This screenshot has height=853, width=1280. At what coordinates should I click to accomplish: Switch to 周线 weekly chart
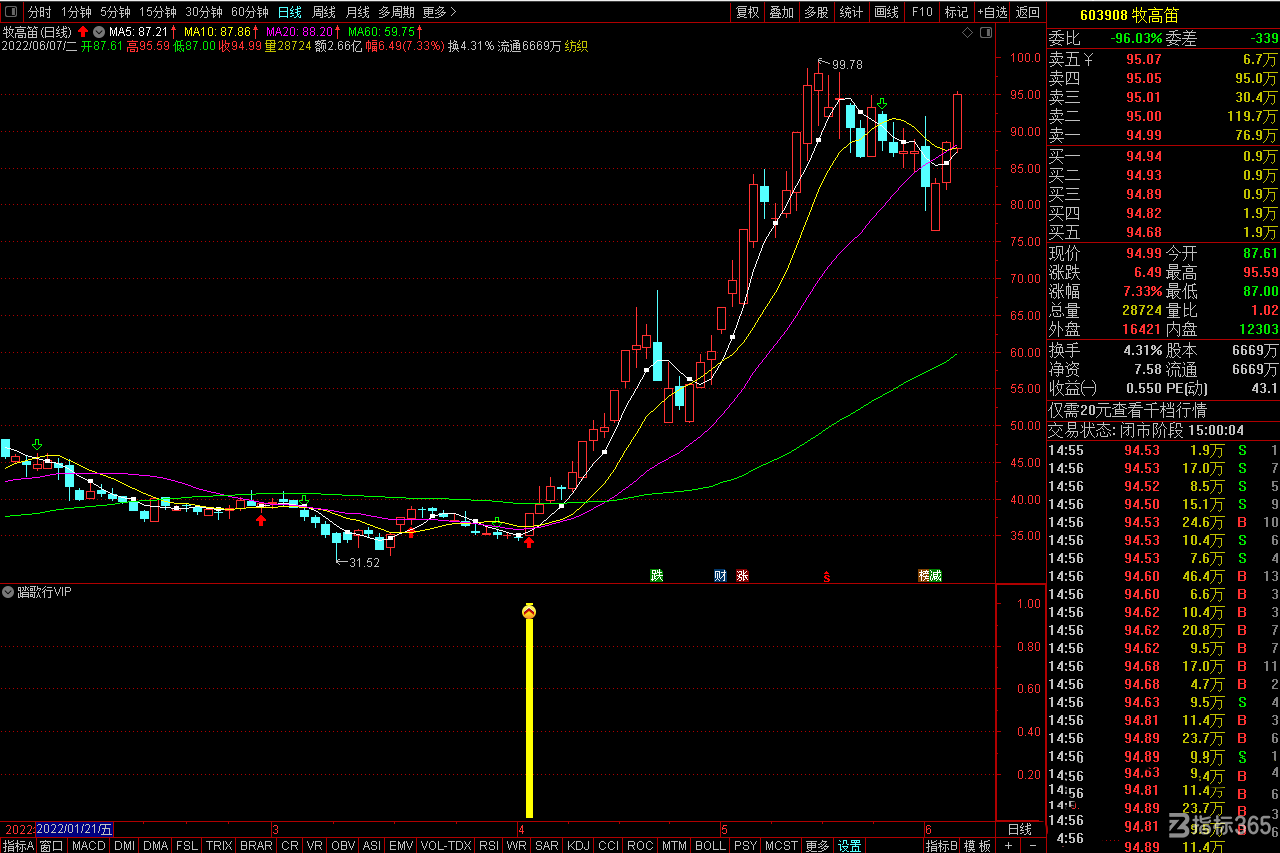(324, 12)
